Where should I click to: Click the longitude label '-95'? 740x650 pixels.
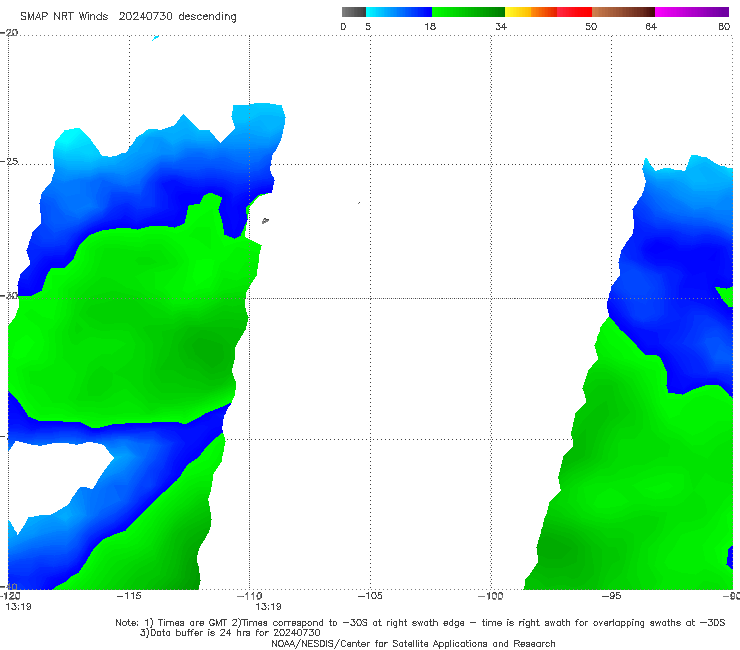point(611,596)
